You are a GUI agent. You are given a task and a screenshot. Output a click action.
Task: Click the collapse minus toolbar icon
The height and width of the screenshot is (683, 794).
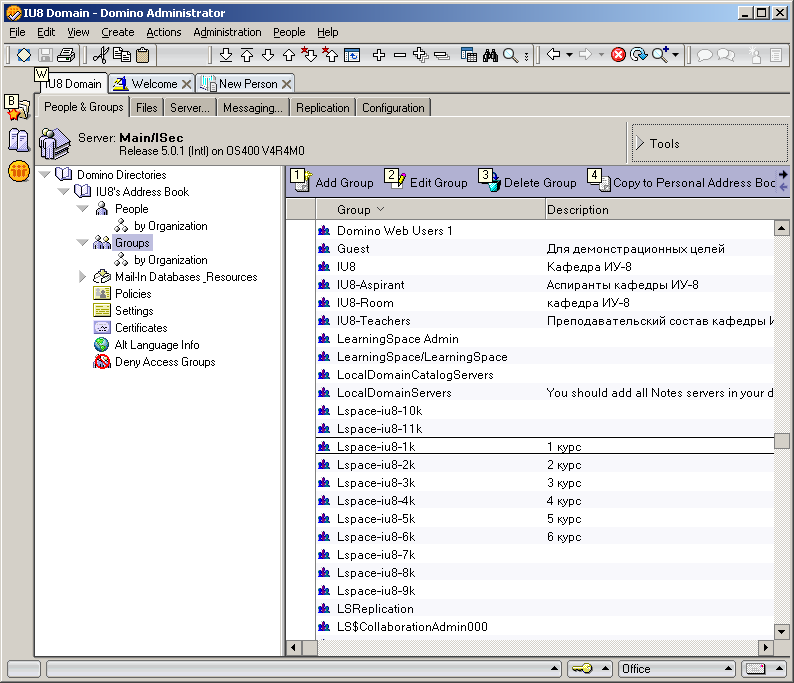400,55
